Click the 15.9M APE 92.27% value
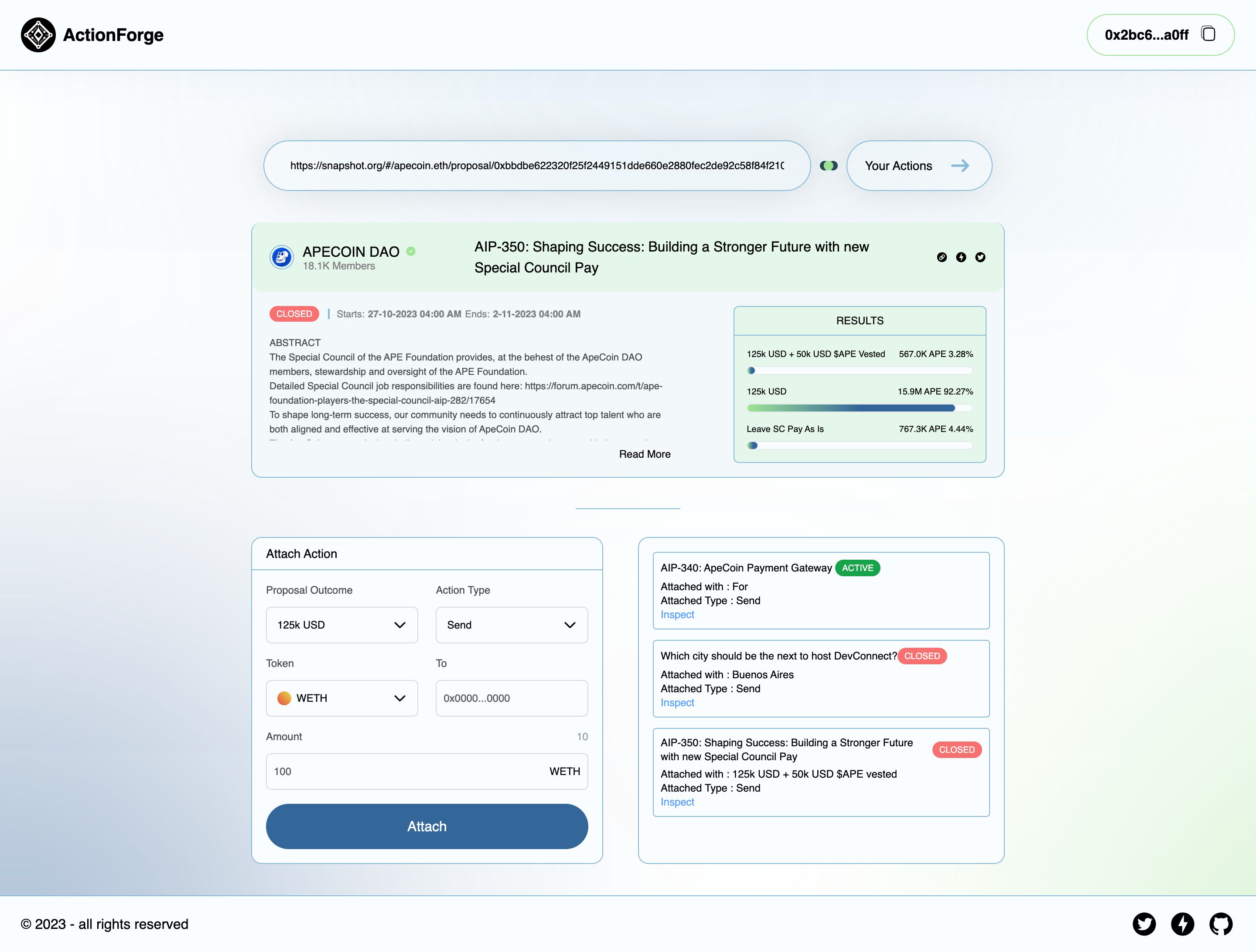This screenshot has height=952, width=1256. 935,392
